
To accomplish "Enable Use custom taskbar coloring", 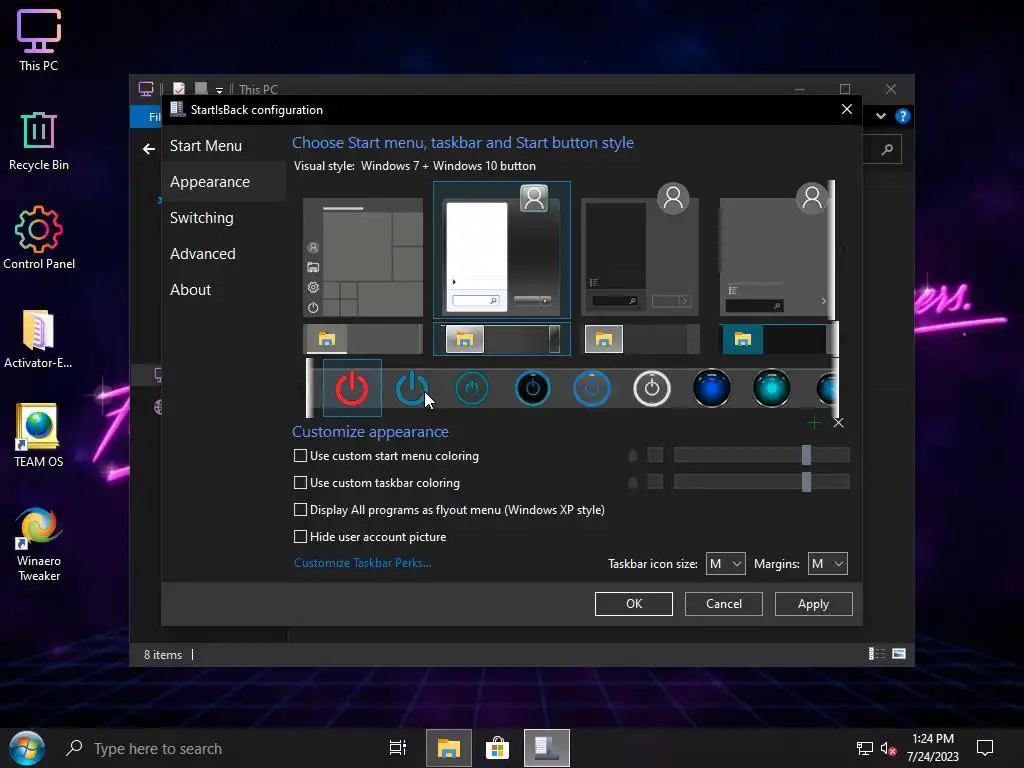I will click(300, 483).
